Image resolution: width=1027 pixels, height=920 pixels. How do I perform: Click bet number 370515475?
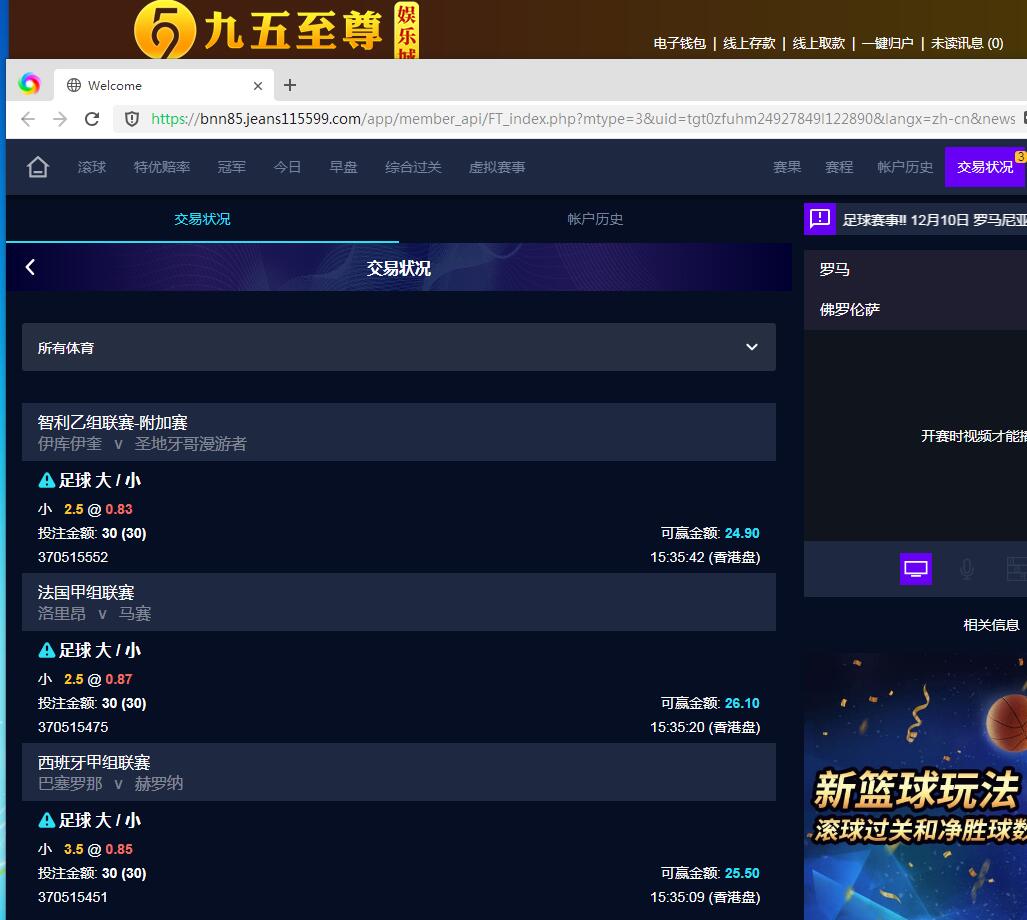click(x=73, y=727)
